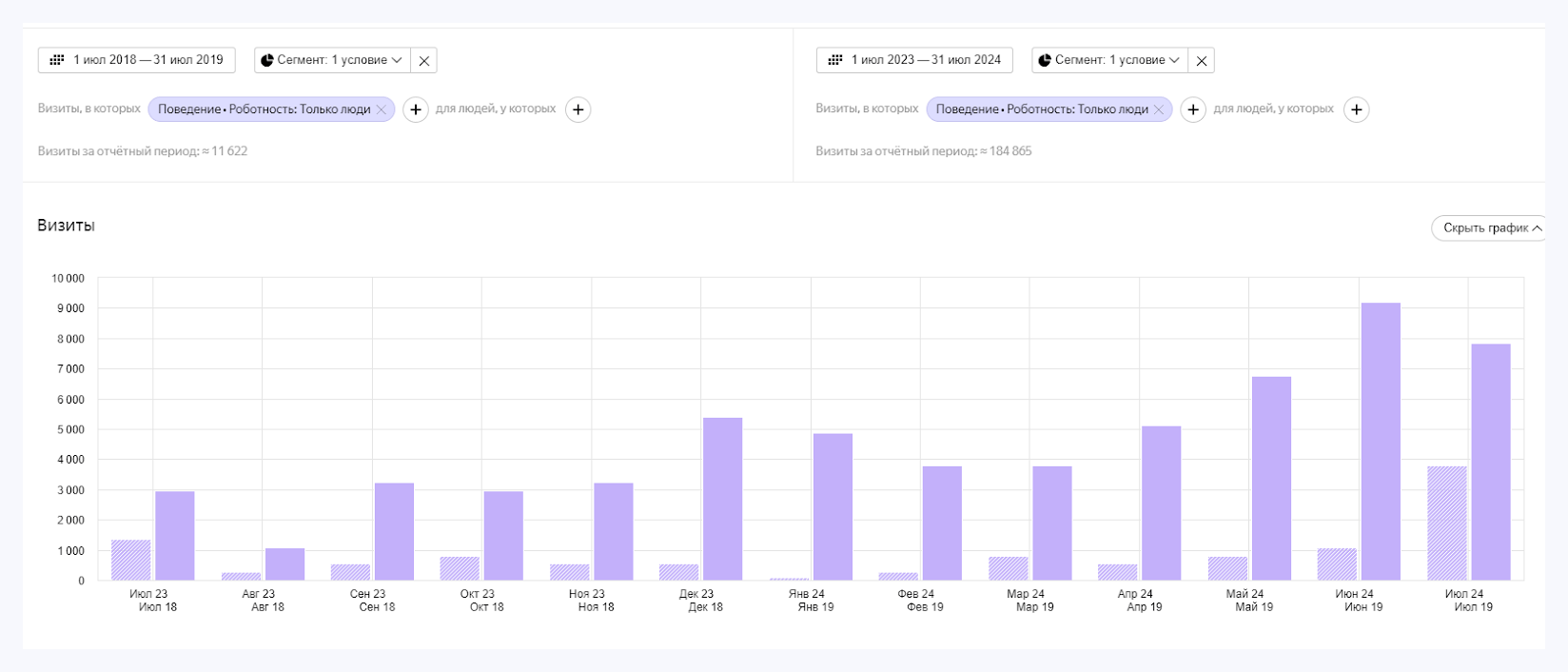Add people condition plus in left segment
The image size is (1568, 672).
(578, 109)
